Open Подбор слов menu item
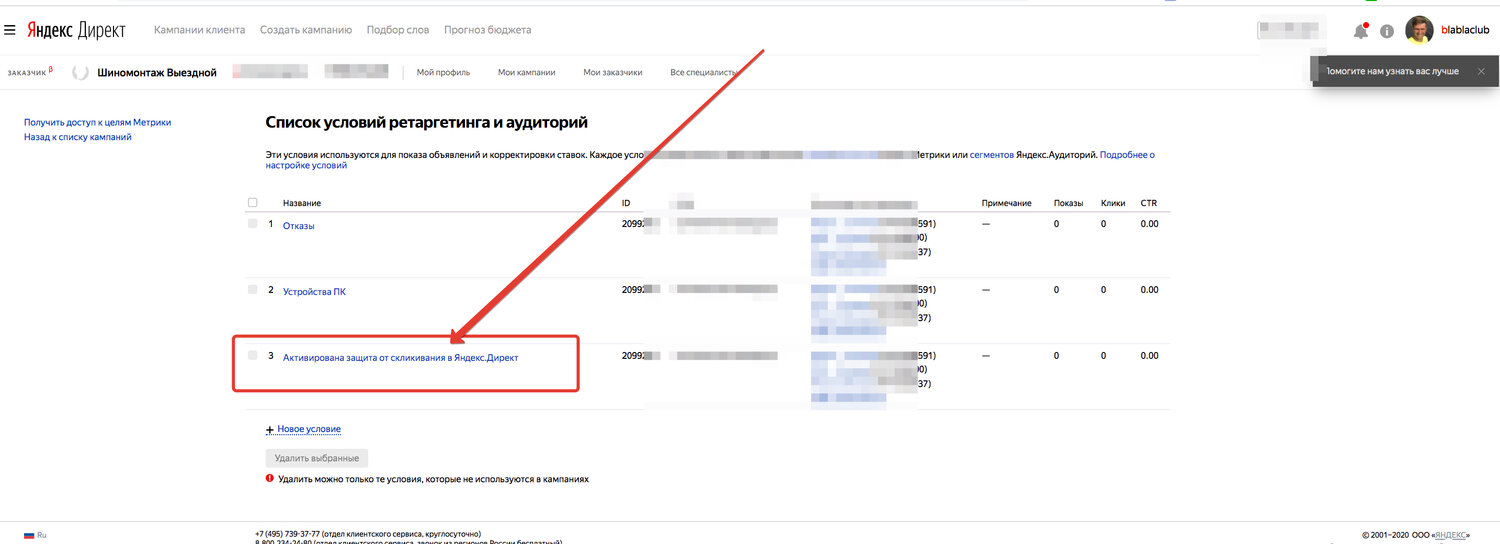The image size is (1500, 544). click(x=398, y=30)
